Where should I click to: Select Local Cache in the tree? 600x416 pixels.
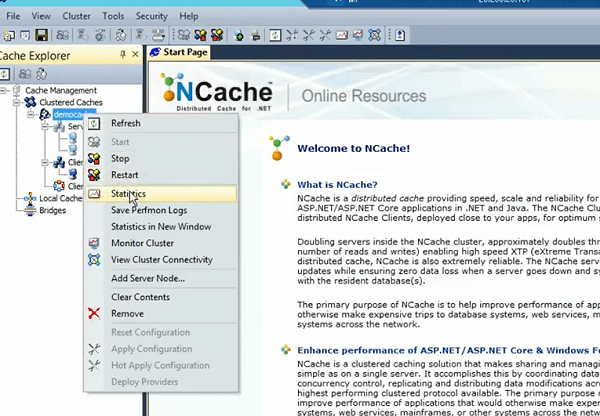(x=60, y=198)
